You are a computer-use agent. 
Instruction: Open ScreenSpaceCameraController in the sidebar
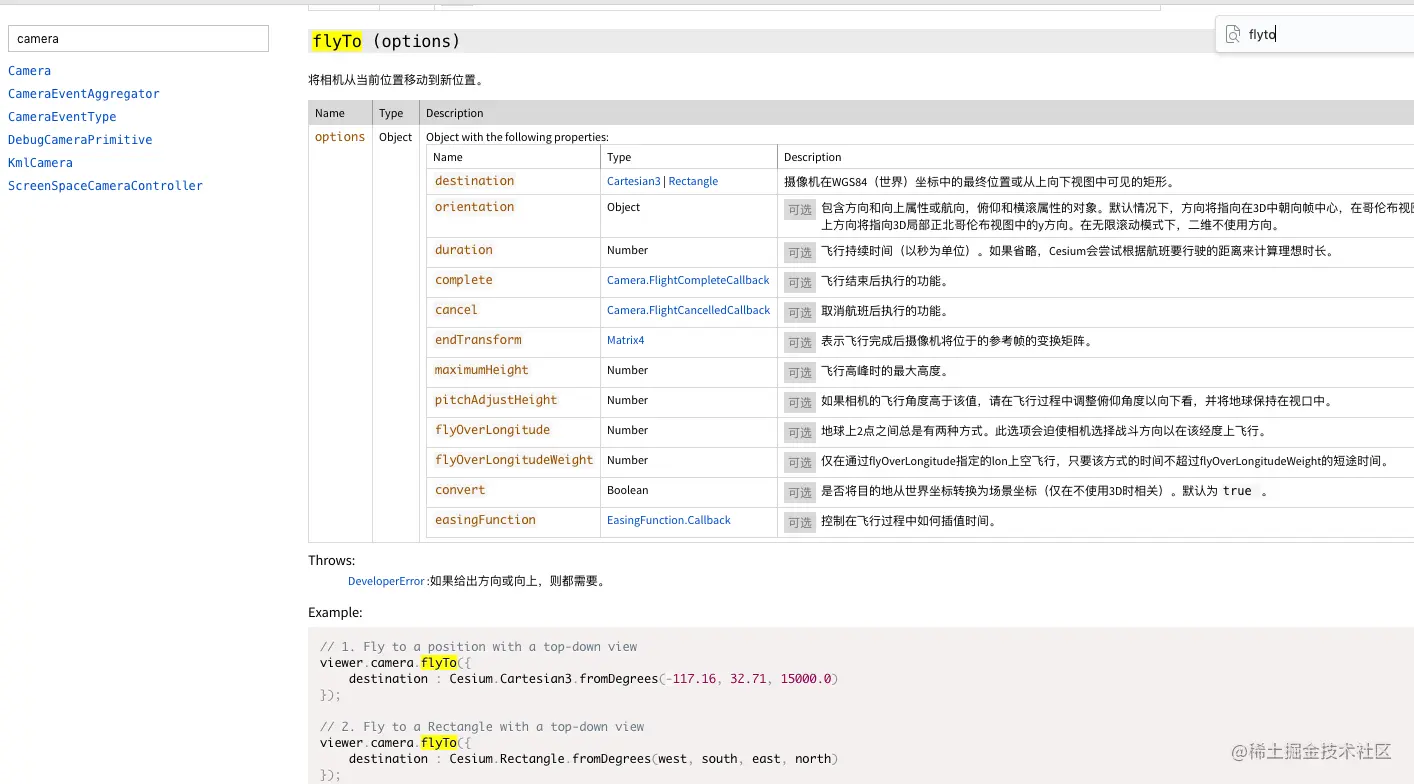click(105, 186)
